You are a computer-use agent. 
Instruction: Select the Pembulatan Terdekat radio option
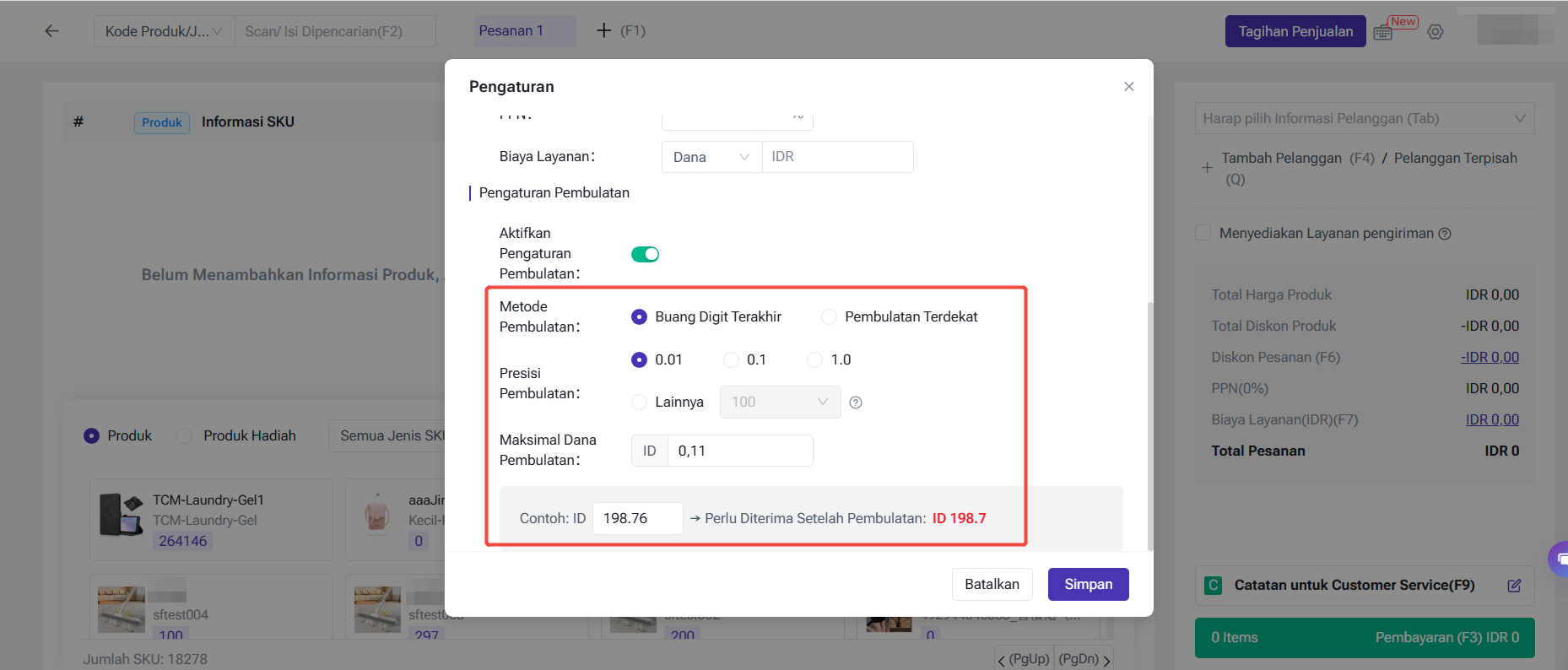tap(830, 317)
